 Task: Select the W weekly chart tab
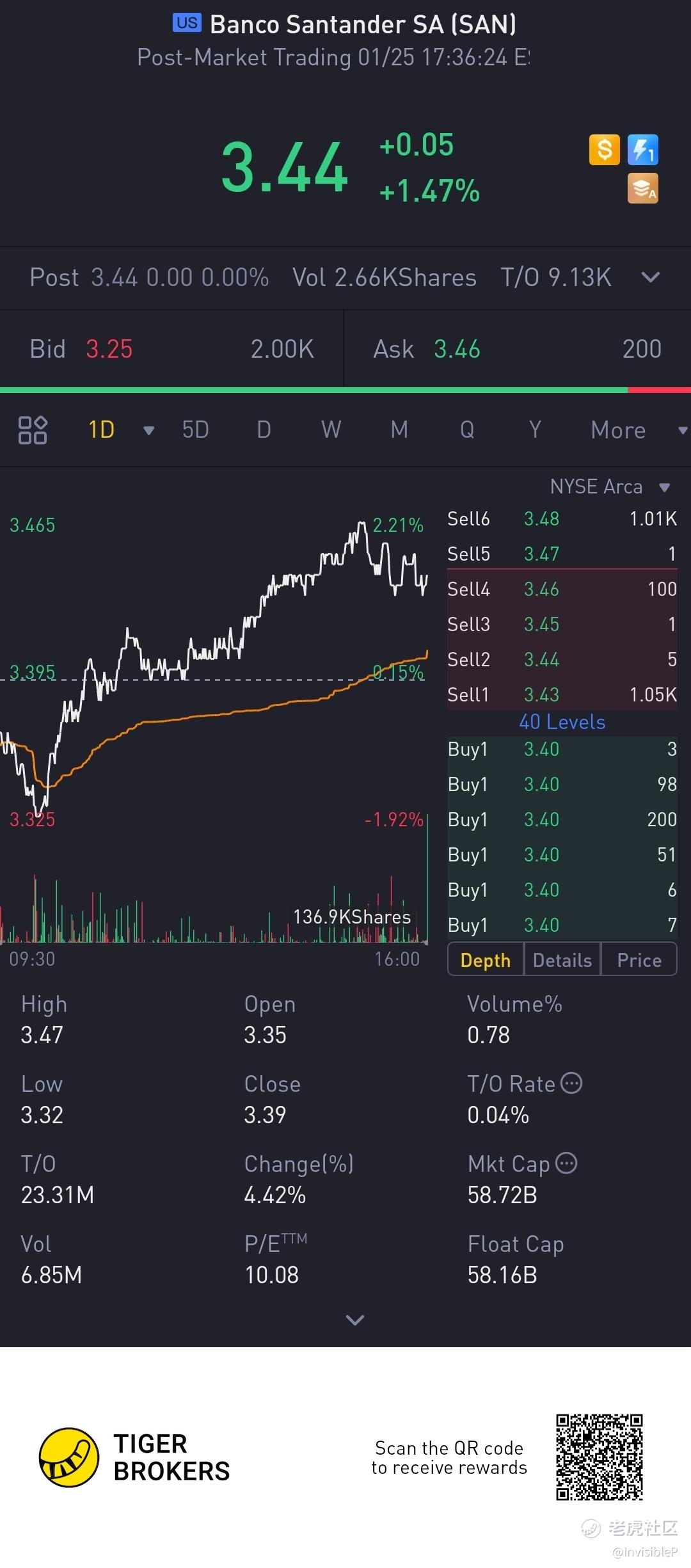pyautogui.click(x=331, y=430)
